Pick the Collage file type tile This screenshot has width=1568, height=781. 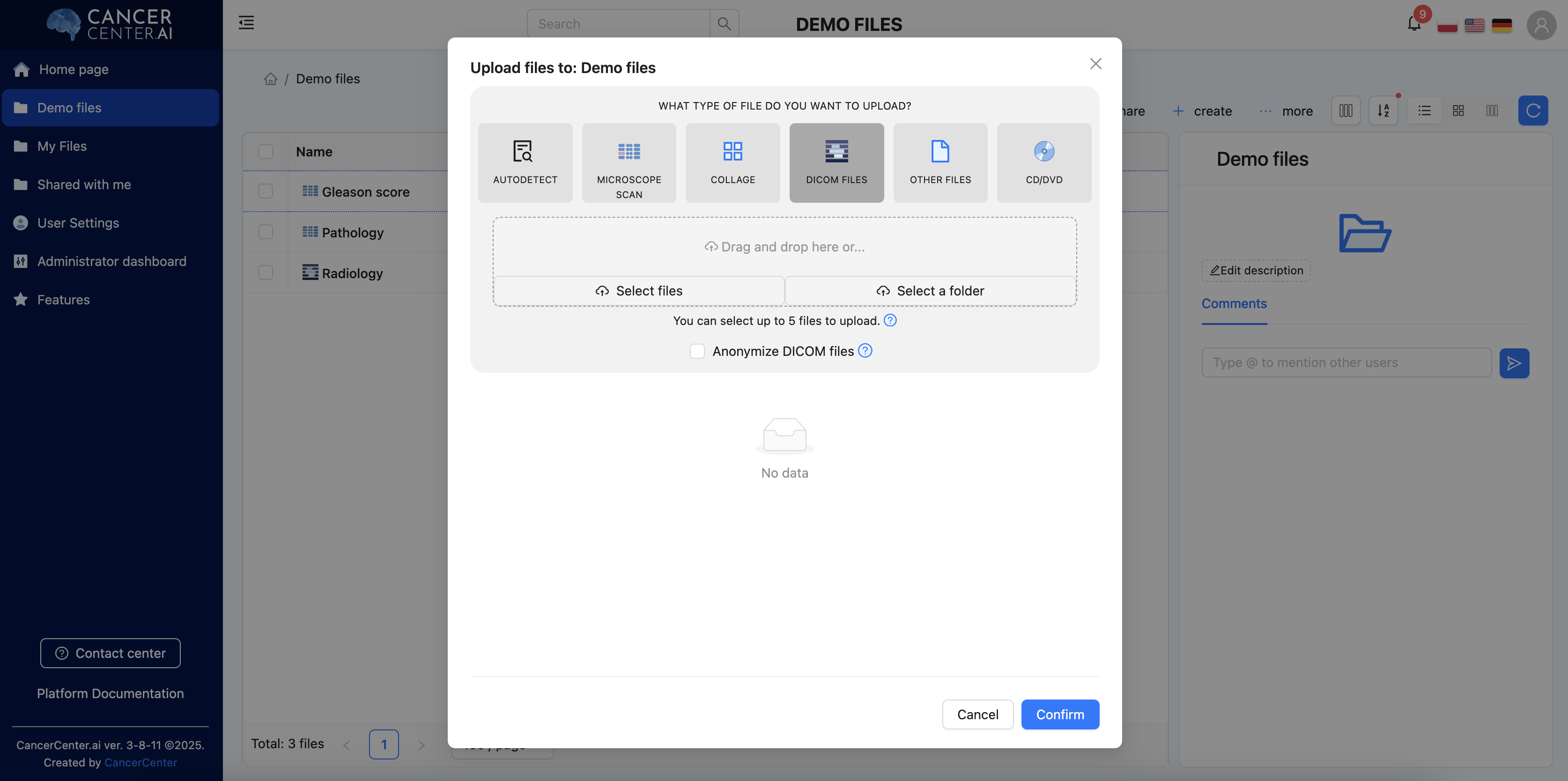(732, 162)
